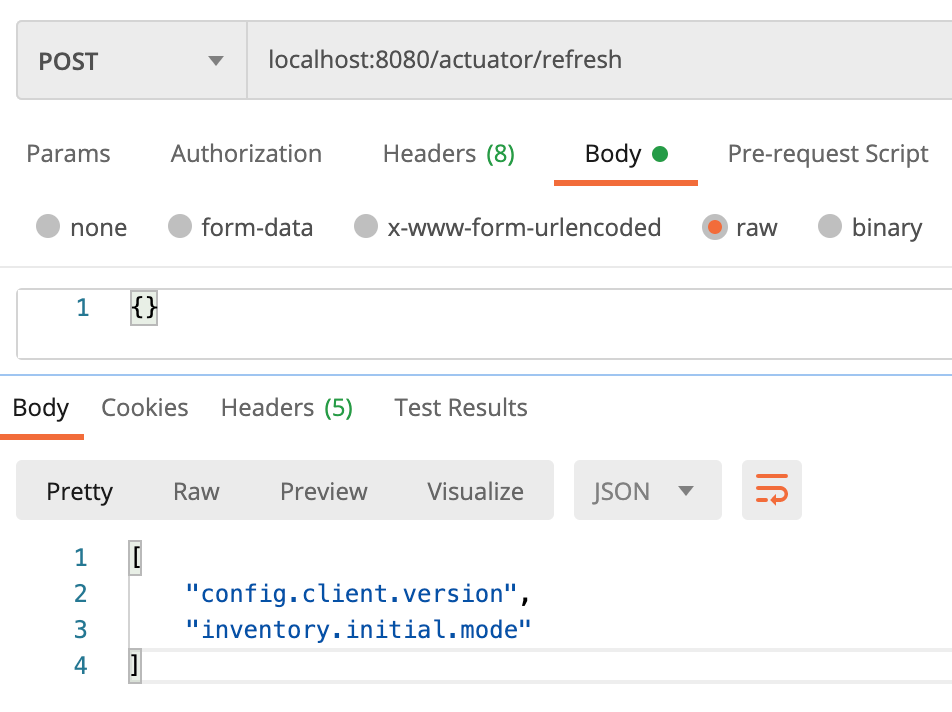
Task: Switch response view to Raw
Action: coord(196,490)
